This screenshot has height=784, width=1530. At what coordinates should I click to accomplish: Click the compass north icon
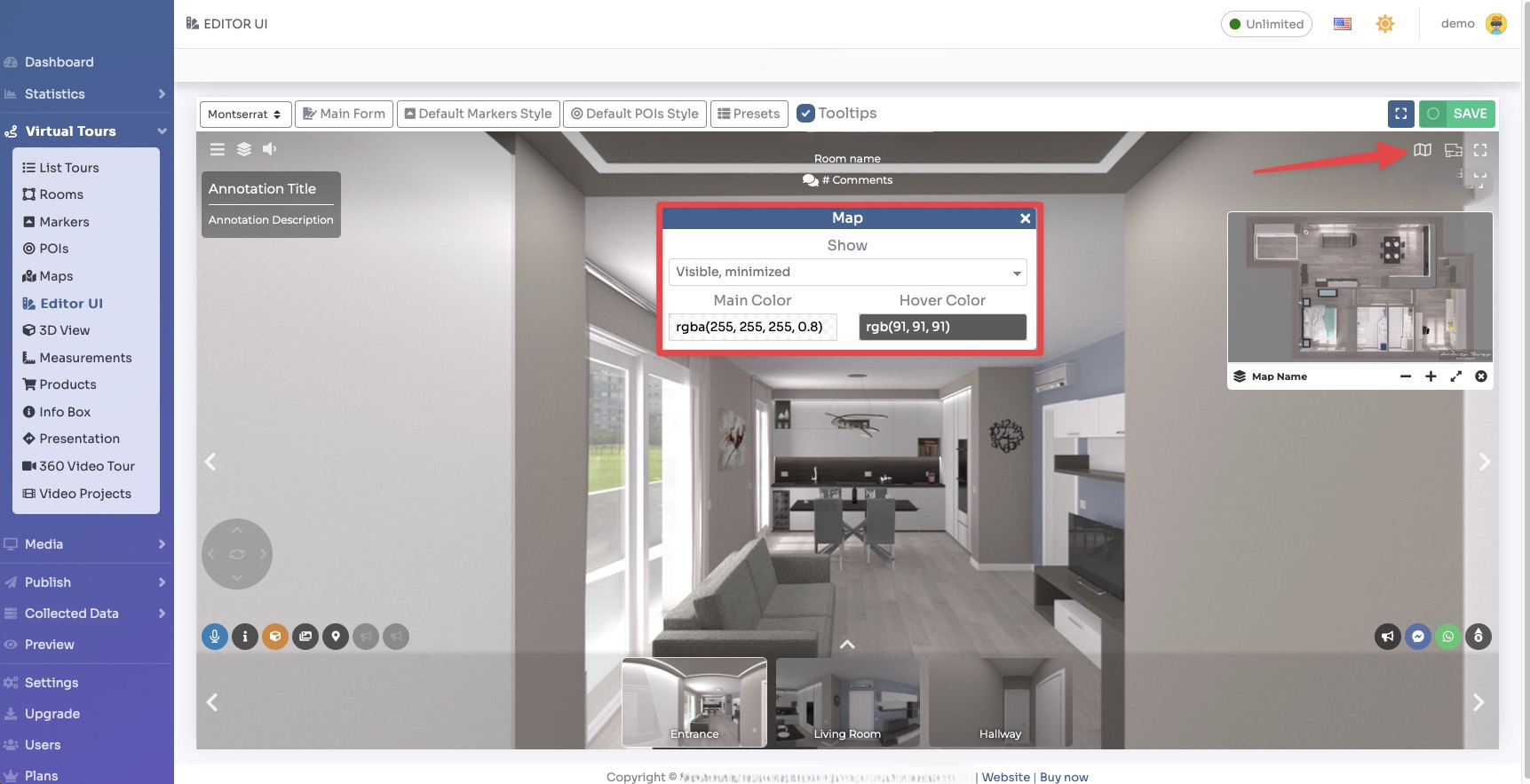1478,637
